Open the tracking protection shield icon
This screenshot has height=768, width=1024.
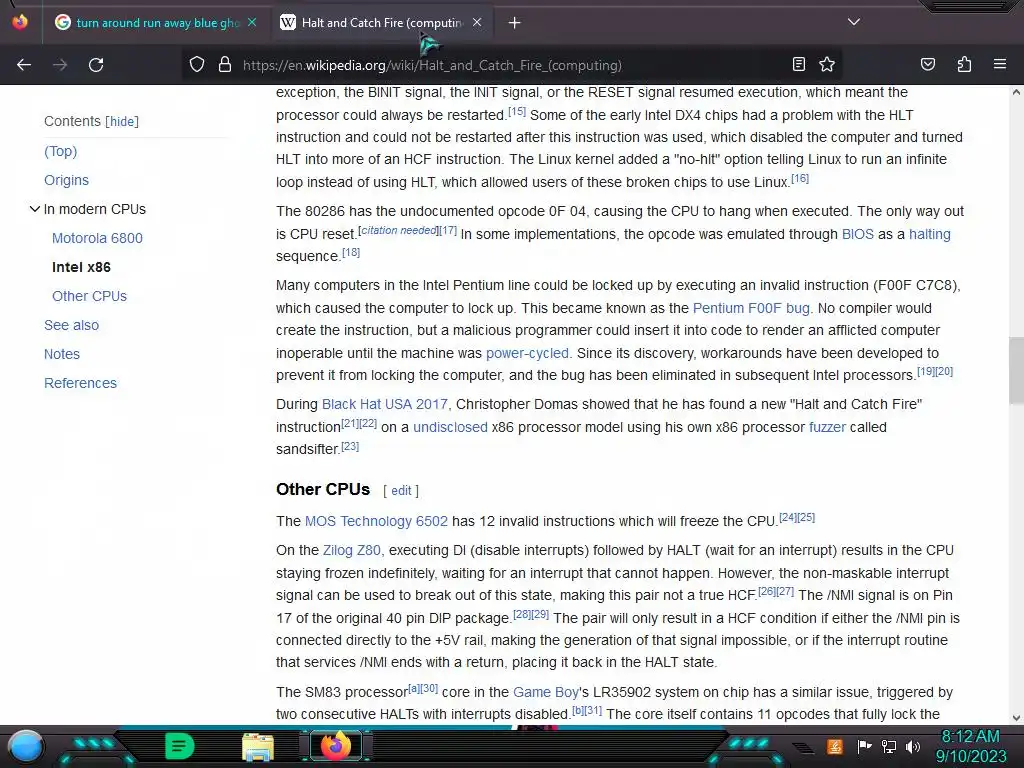click(197, 65)
